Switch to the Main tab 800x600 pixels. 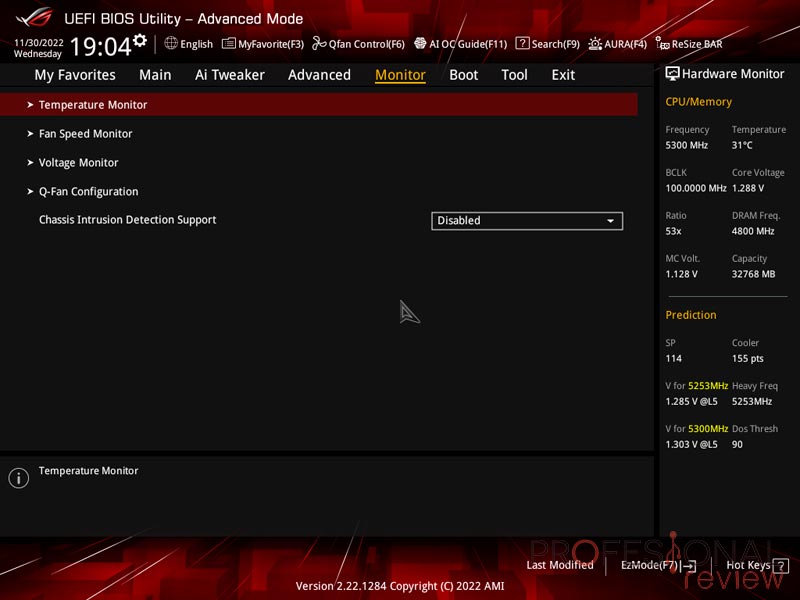(x=155, y=75)
